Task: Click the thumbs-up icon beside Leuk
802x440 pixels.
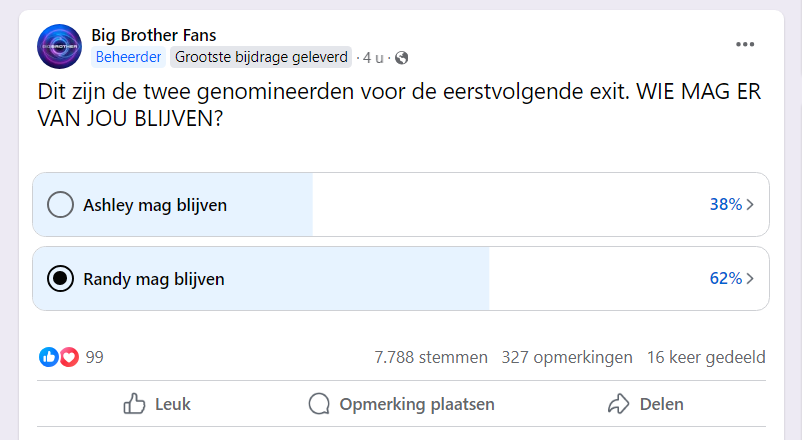Action: coord(134,404)
